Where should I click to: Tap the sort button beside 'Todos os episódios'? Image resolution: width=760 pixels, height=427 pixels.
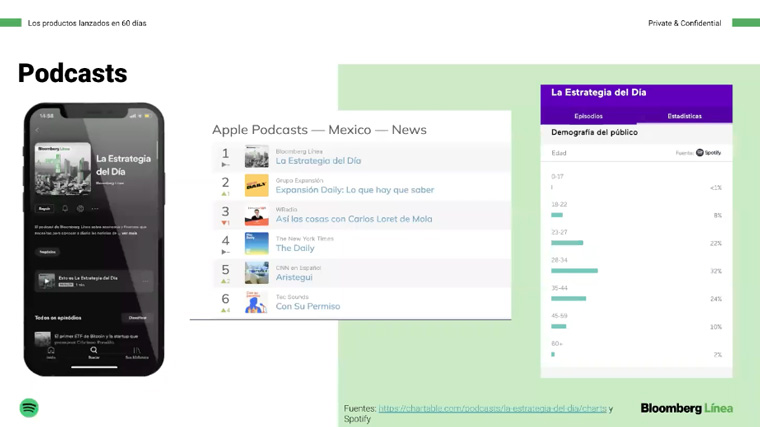click(x=137, y=318)
